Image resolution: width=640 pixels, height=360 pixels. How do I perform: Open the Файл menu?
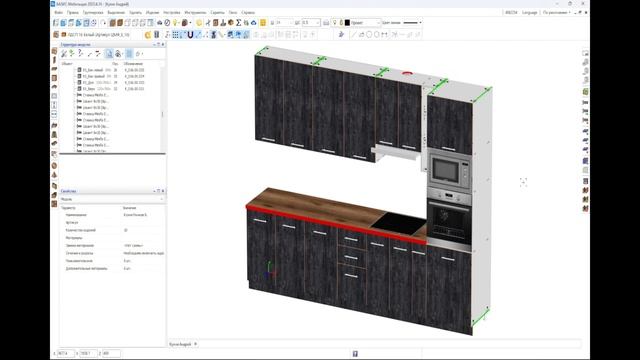pos(58,13)
